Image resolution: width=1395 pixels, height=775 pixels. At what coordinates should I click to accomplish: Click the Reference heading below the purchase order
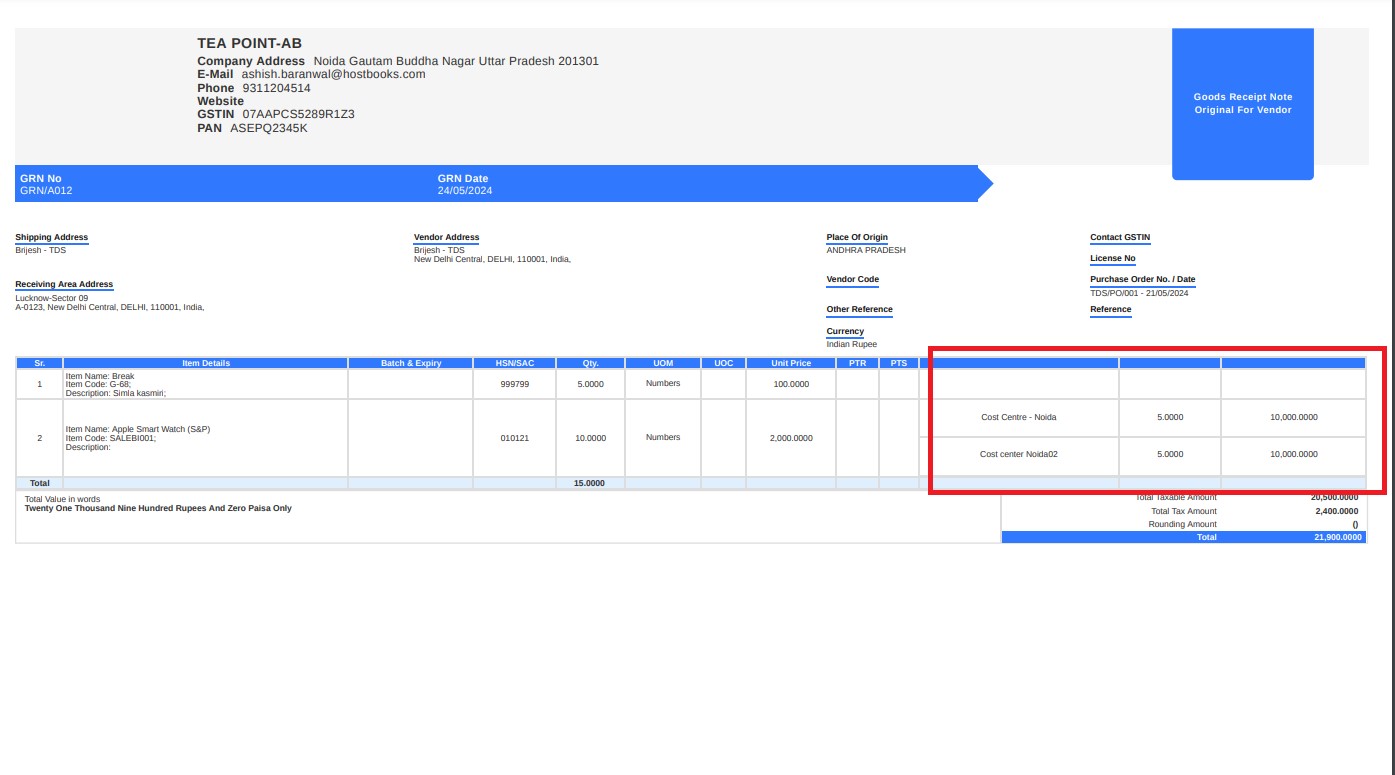point(1111,309)
